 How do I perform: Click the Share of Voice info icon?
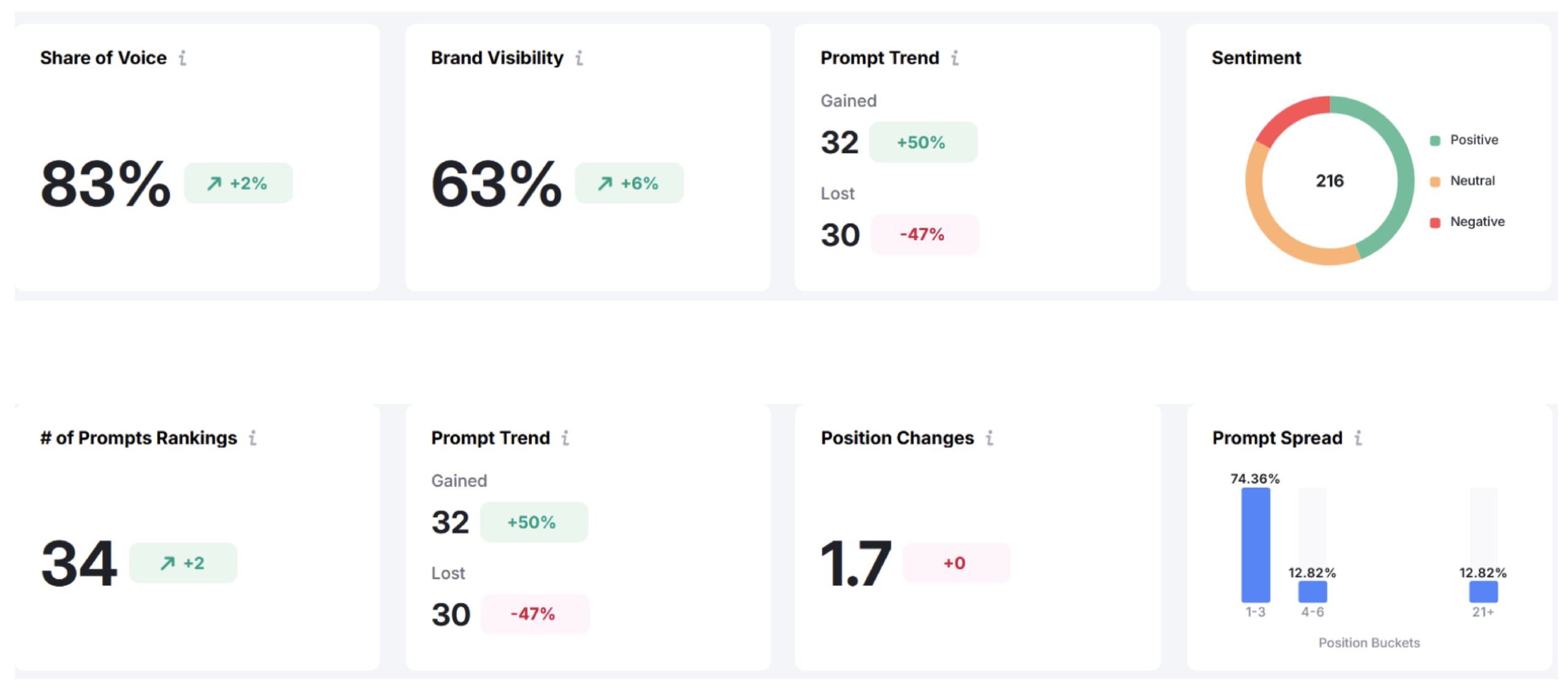(x=183, y=58)
